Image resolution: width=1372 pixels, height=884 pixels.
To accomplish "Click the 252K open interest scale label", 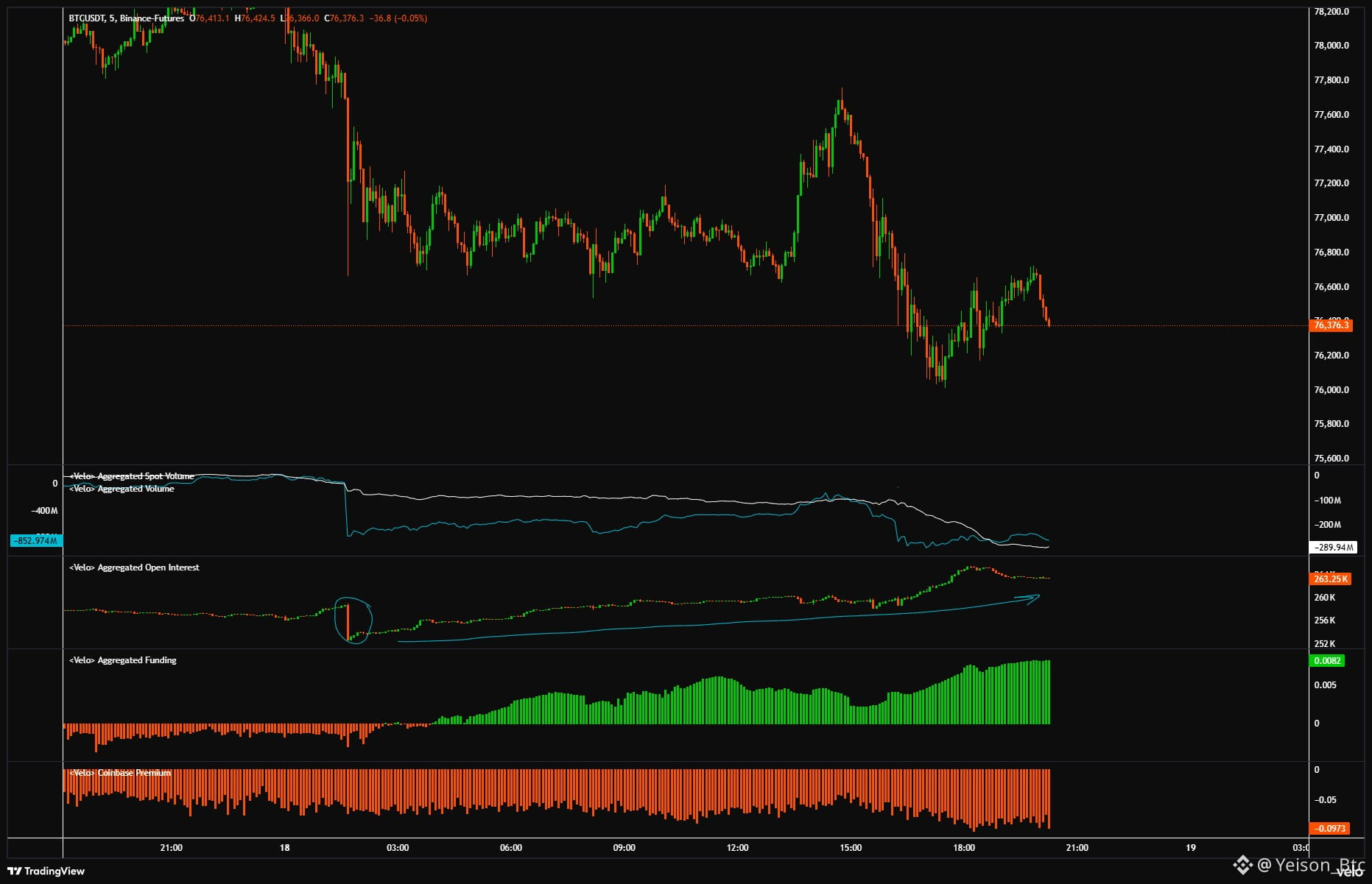I will pyautogui.click(x=1324, y=644).
